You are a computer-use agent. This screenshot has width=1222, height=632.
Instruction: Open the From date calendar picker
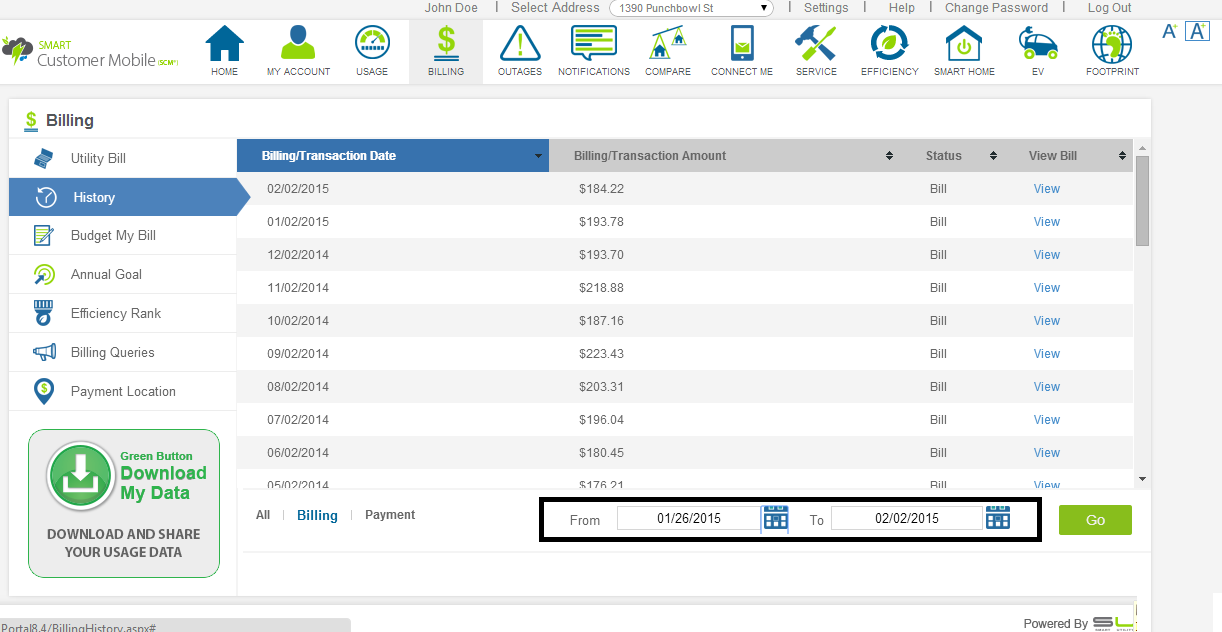(776, 518)
